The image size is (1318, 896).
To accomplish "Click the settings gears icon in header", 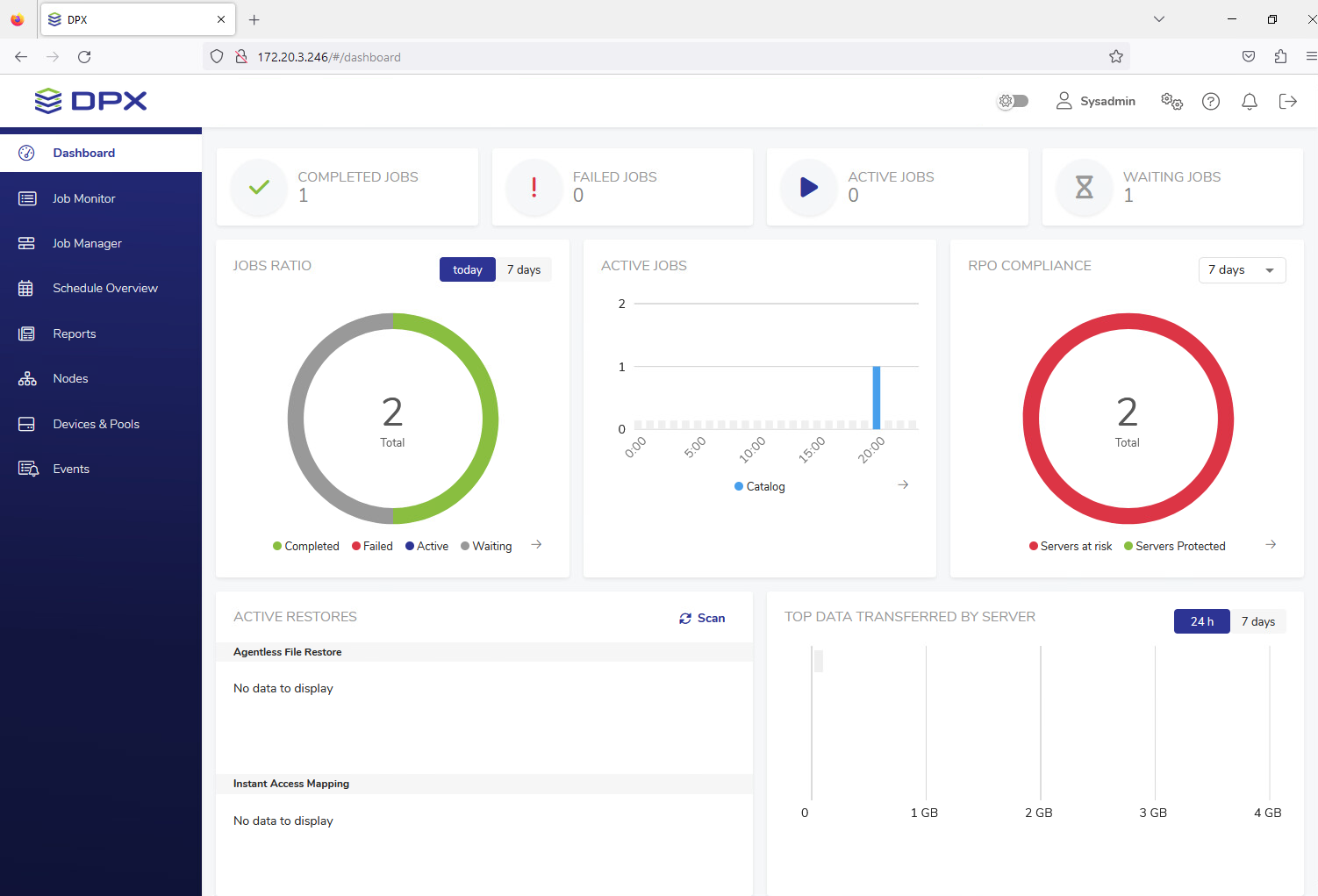I will tap(1171, 102).
